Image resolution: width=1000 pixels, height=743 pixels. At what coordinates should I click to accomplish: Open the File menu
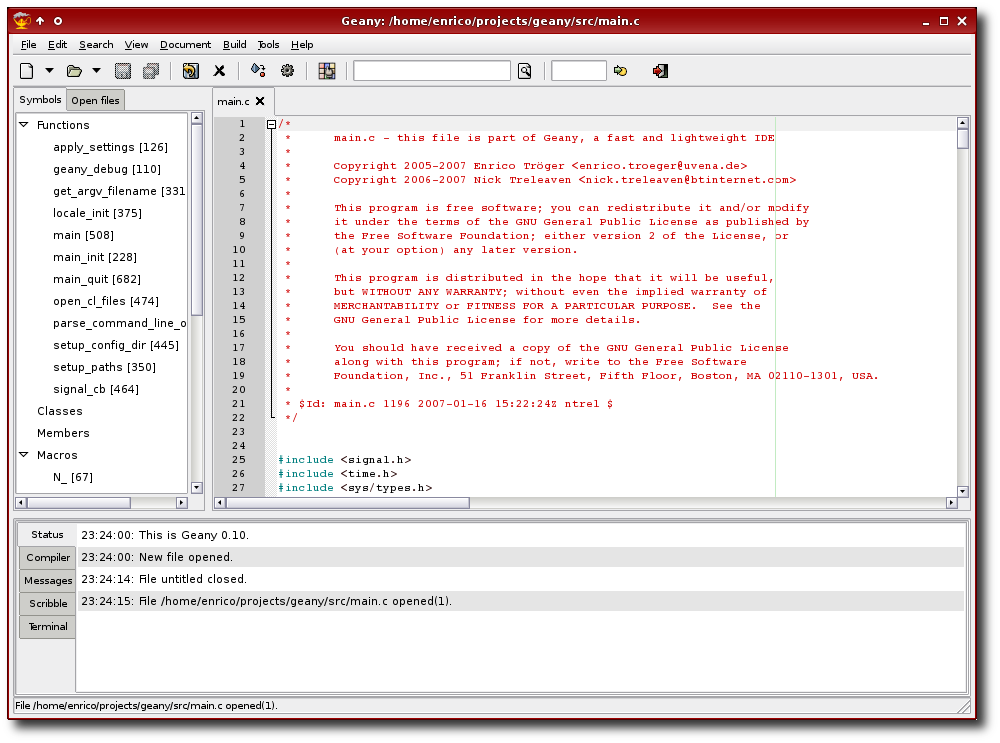pos(29,45)
